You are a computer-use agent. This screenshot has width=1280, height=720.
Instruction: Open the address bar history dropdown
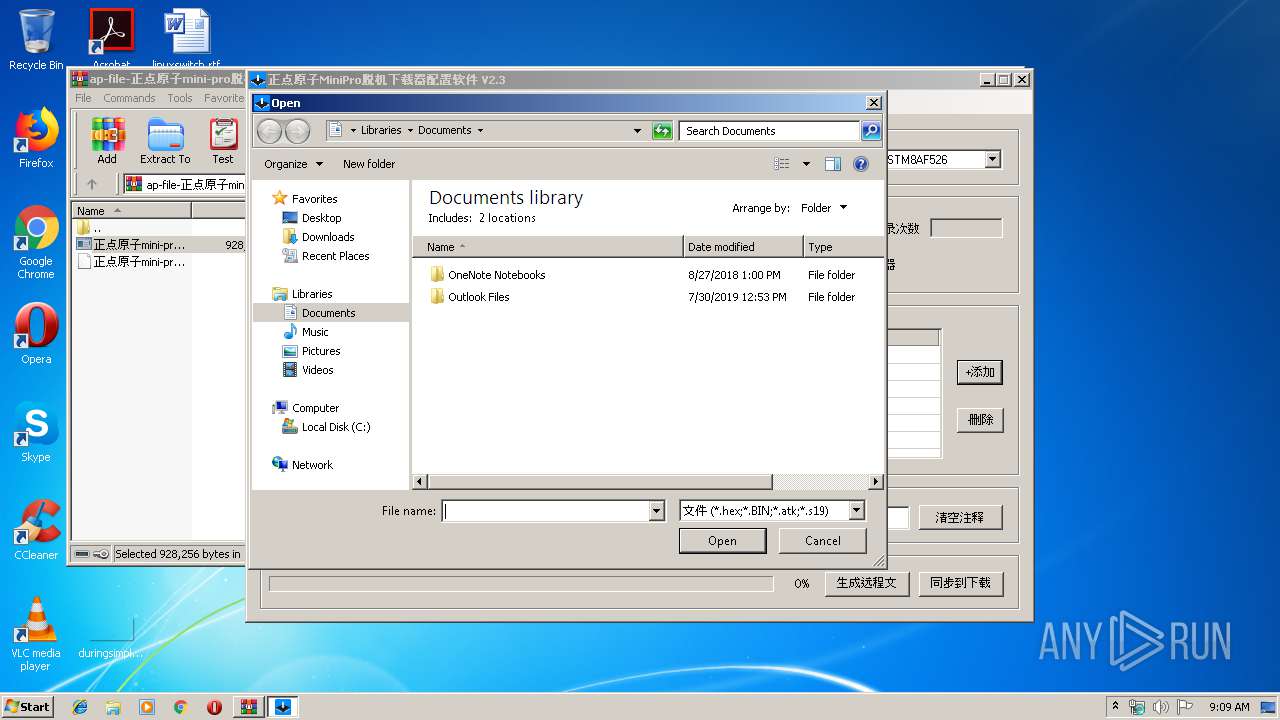[x=638, y=131]
